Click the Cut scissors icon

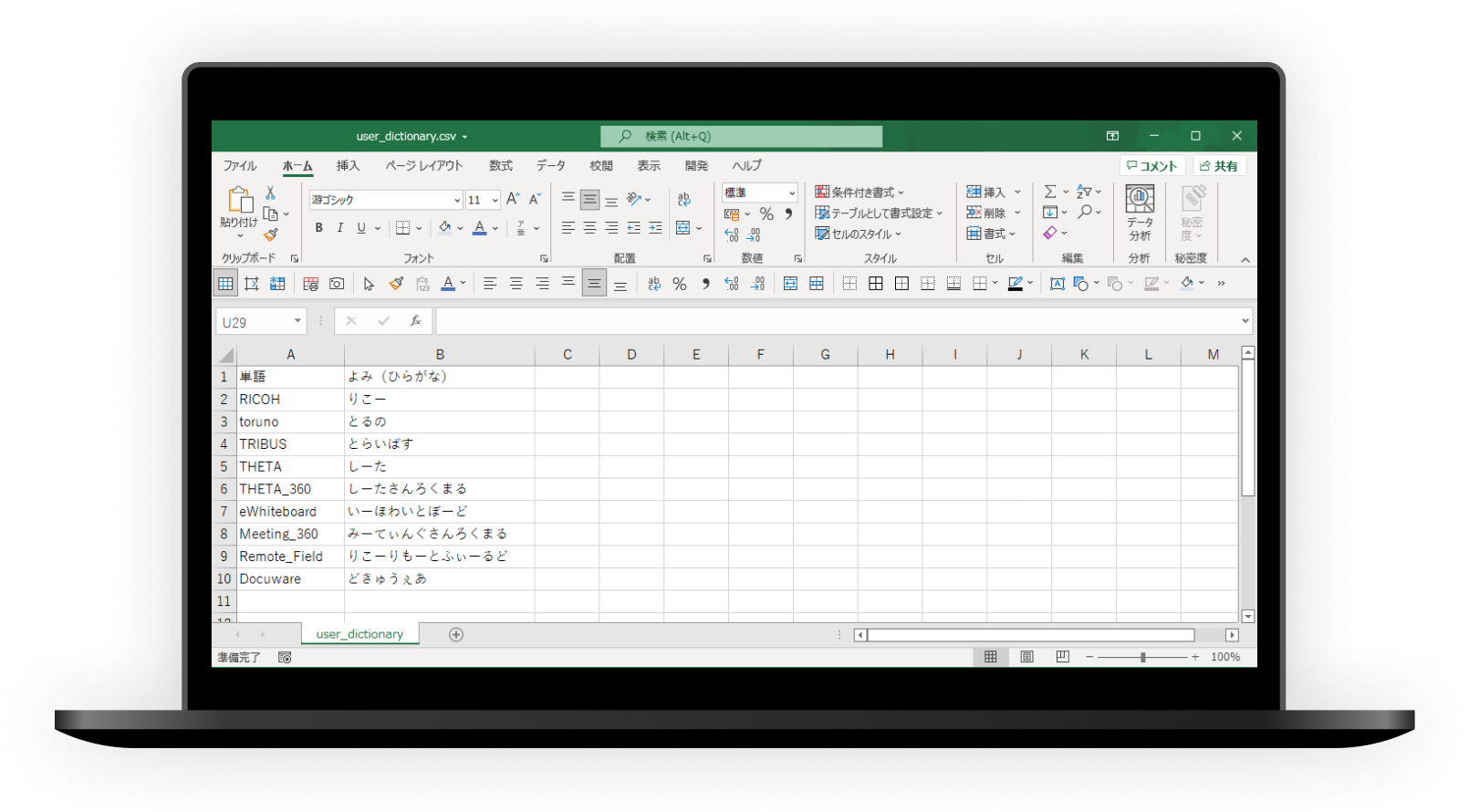point(270,193)
